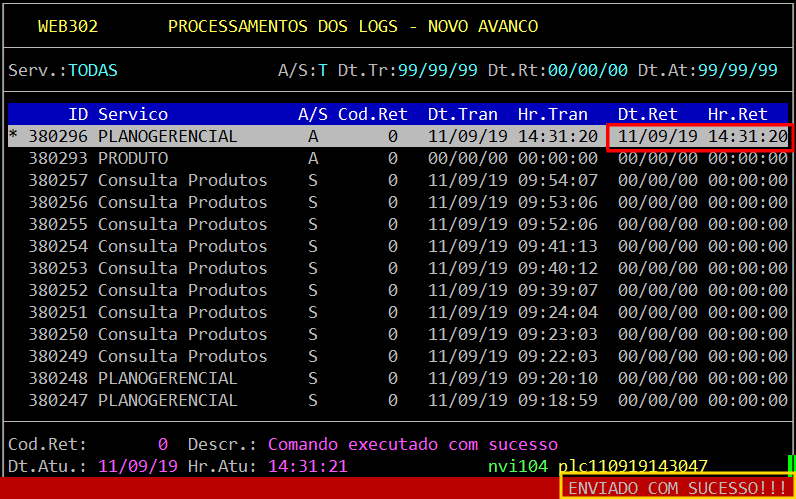Click the ENVIADO COM SUCESSO!!! status message
The width and height of the screenshot is (796, 499).
(x=677, y=487)
